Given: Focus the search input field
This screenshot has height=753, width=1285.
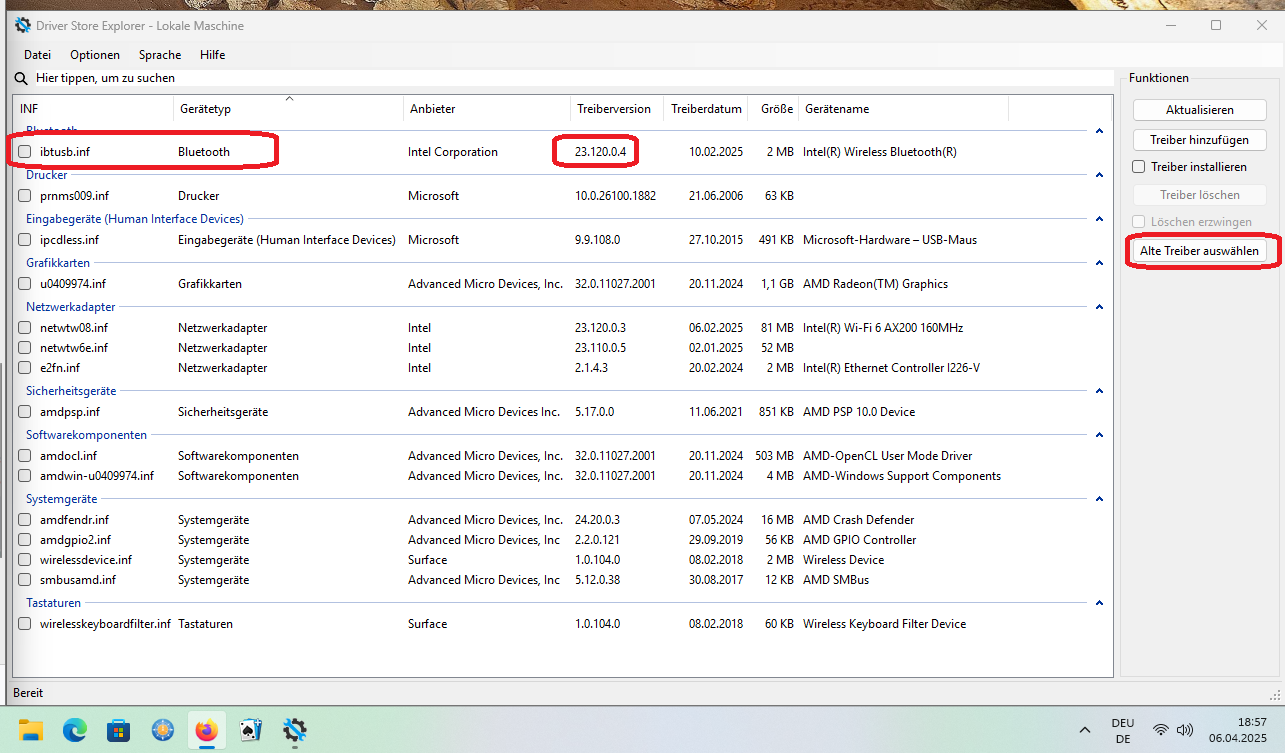Looking at the screenshot, I should [572, 78].
